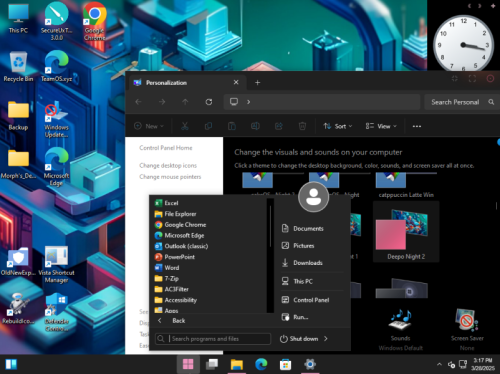Open the Sort dropdown menu

tap(338, 126)
